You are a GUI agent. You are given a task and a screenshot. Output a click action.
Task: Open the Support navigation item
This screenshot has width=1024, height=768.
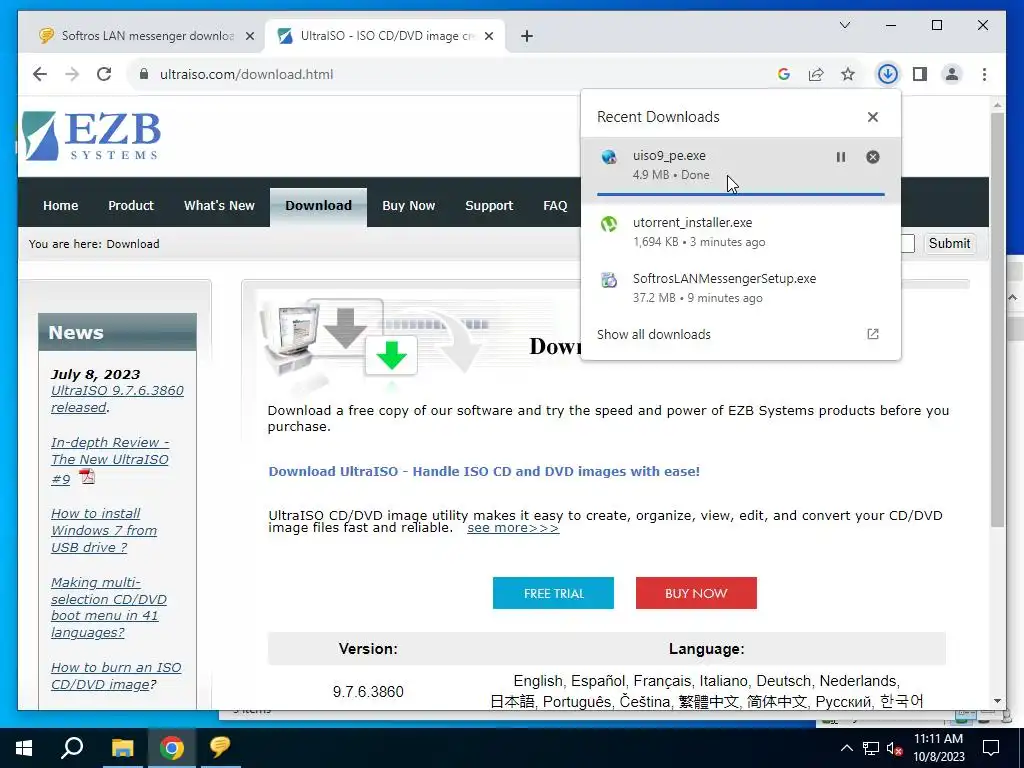[488, 206]
